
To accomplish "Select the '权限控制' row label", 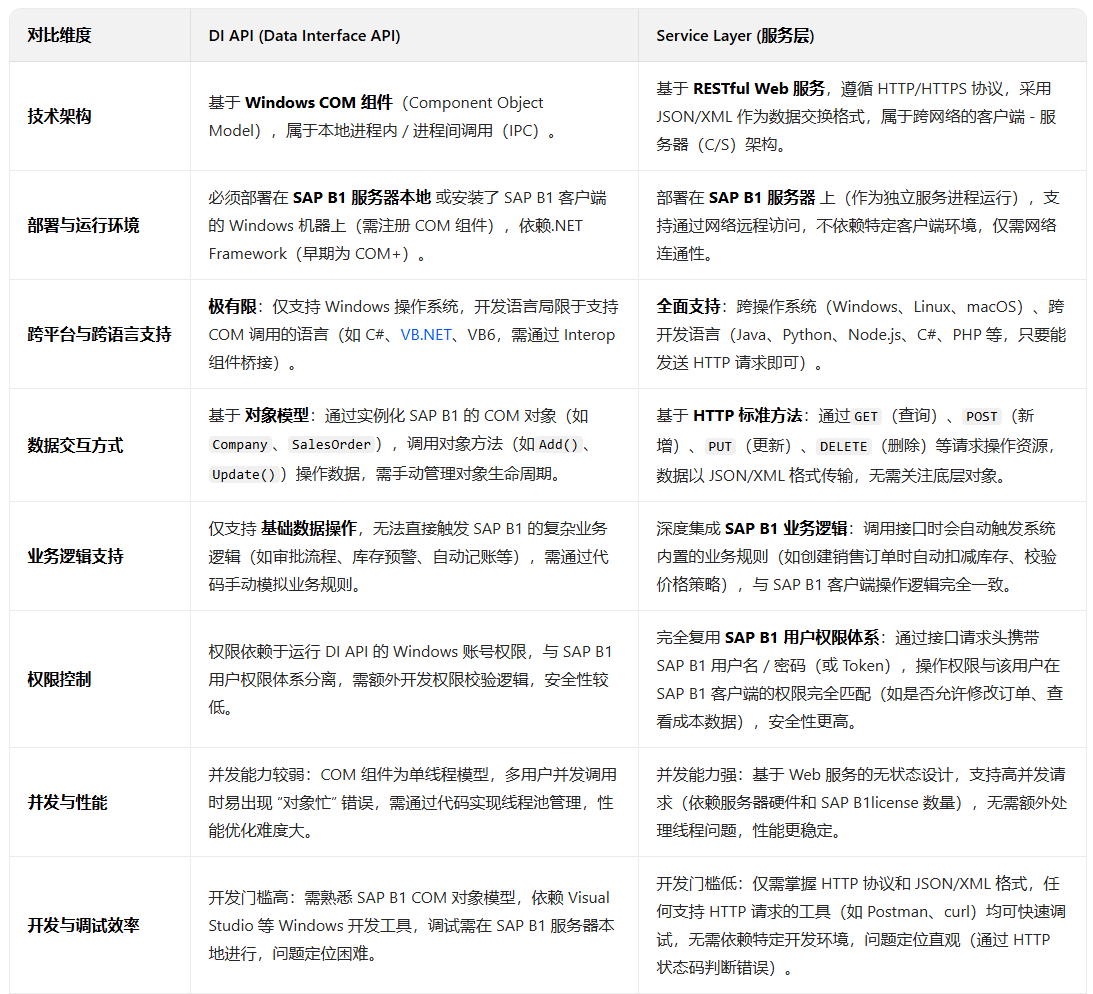I will coord(59,680).
